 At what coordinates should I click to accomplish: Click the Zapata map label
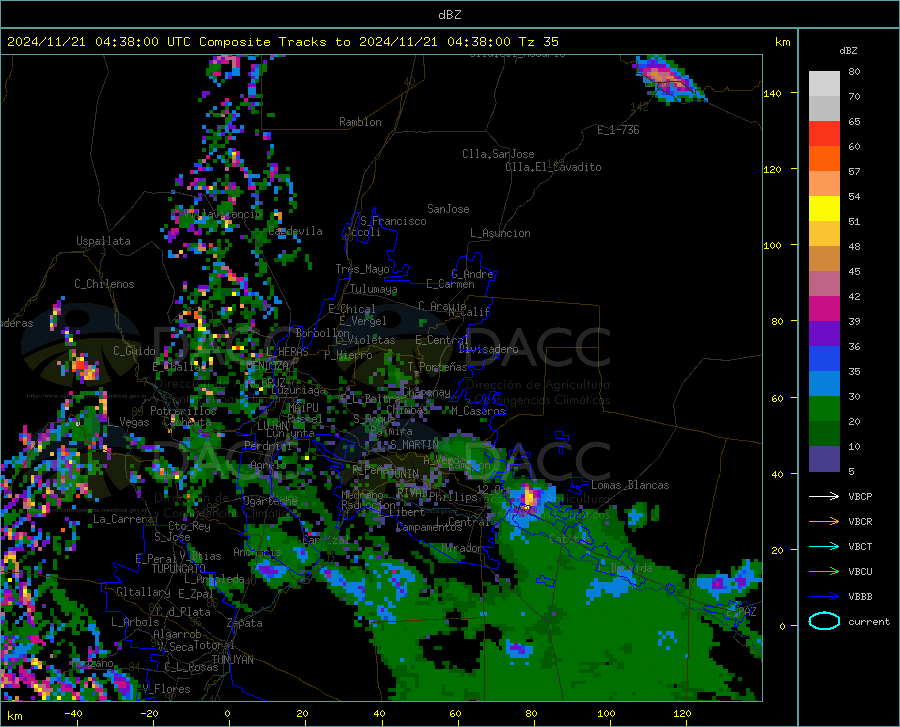(245, 623)
